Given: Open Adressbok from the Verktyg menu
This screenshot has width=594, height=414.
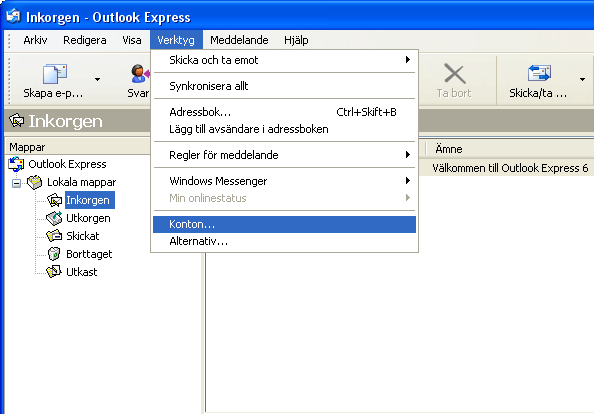Looking at the screenshot, I should (x=284, y=112).
